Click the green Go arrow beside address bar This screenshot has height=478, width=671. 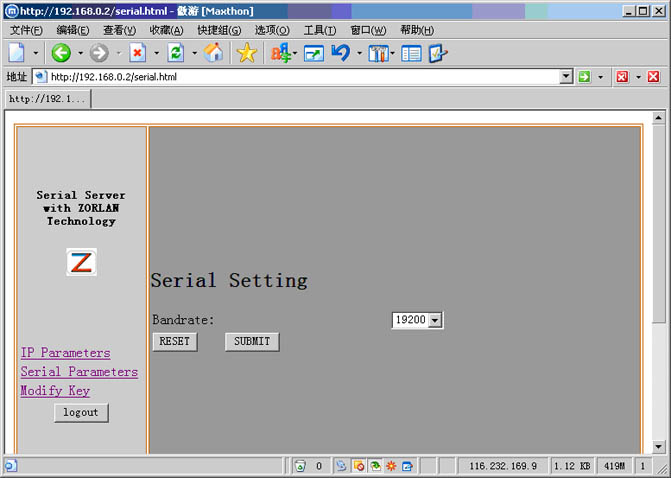click(x=584, y=76)
